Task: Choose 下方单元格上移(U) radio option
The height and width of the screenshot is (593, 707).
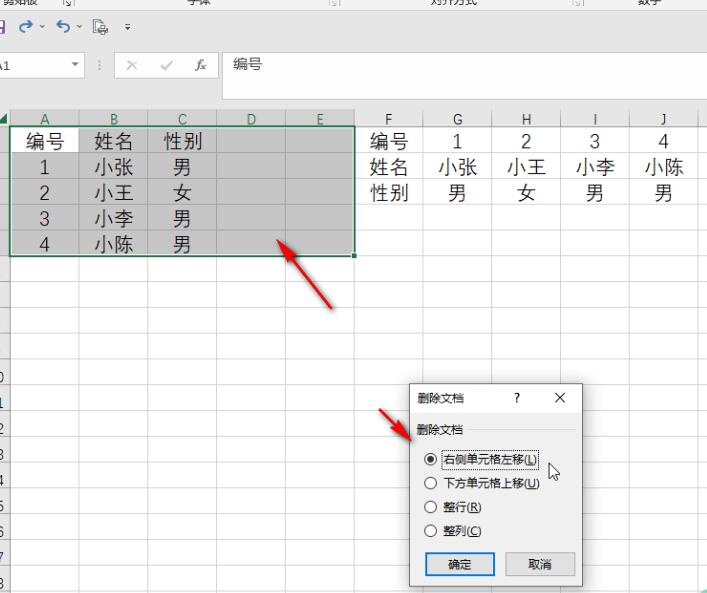Action: 482,483
